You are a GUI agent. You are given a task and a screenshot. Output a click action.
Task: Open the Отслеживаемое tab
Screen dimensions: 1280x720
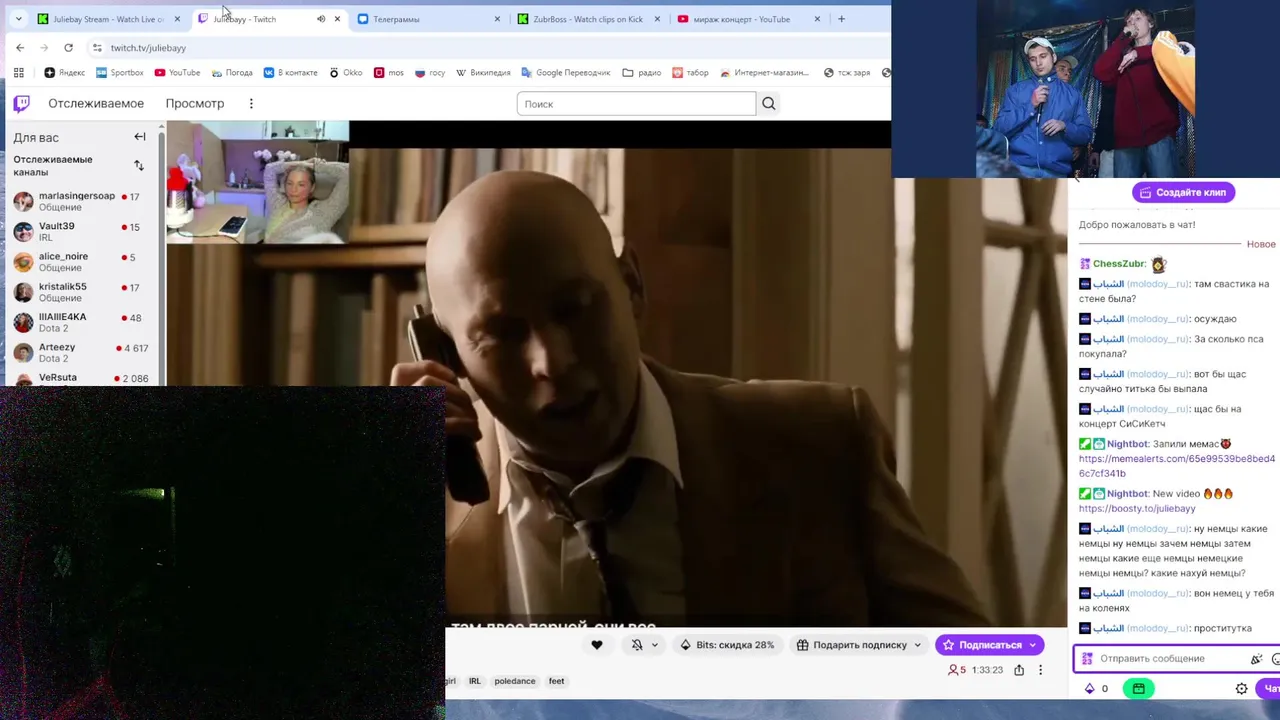pos(96,103)
